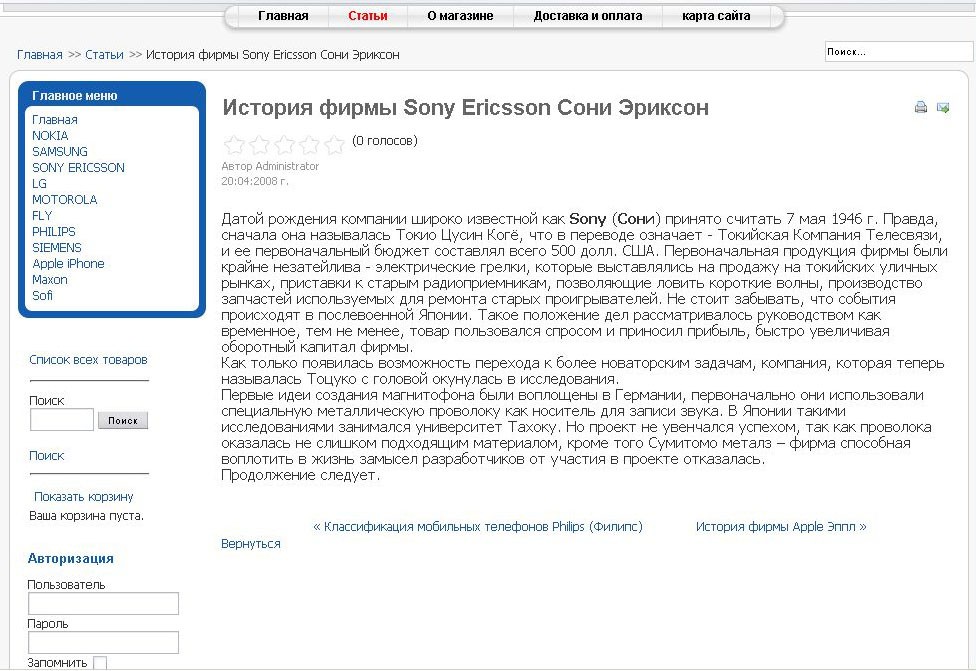This screenshot has width=976, height=671.
Task: Click the date 20:04:2008 г. text
Action: click(x=255, y=181)
